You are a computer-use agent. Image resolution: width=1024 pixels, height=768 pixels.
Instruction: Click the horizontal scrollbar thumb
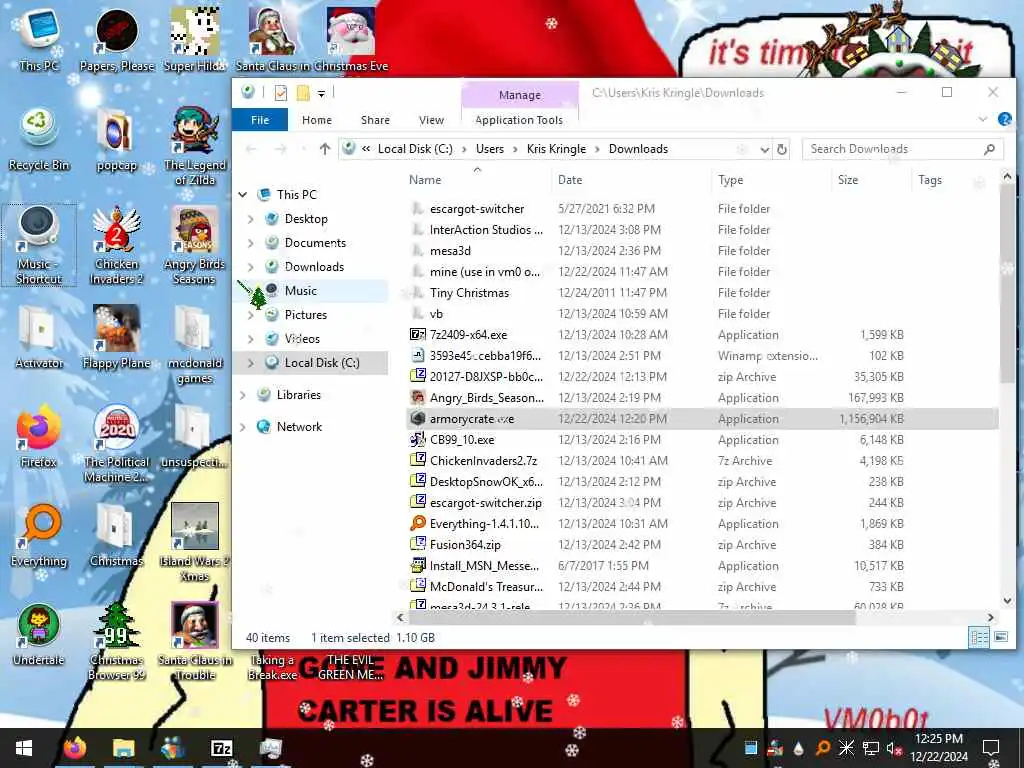point(632,617)
